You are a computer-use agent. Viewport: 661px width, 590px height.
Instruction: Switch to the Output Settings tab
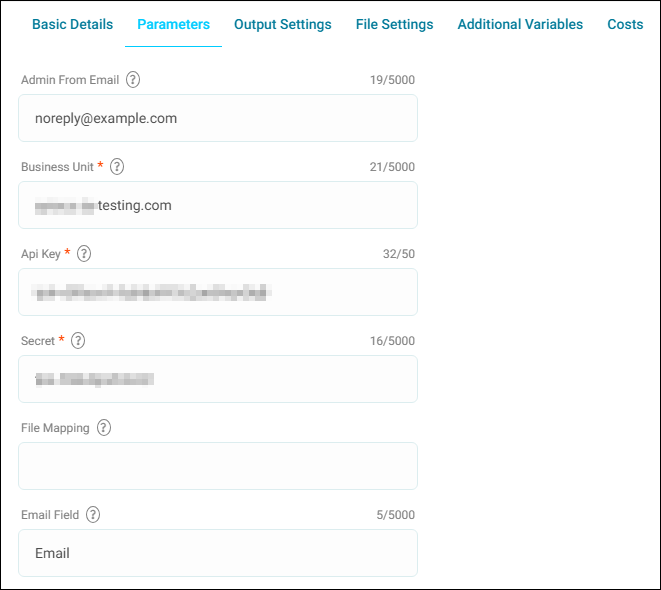pos(282,24)
